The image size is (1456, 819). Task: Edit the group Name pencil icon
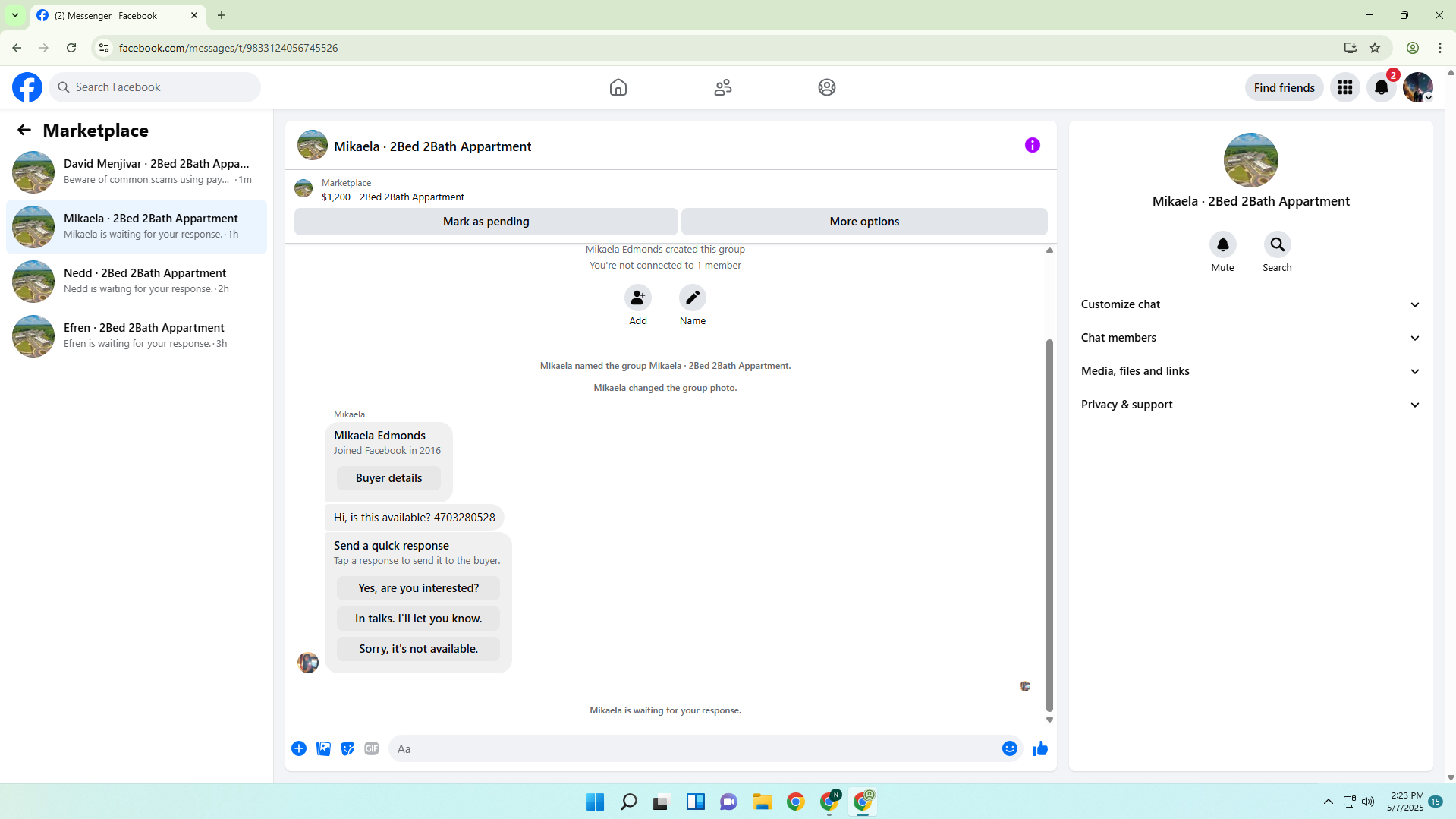point(693,298)
